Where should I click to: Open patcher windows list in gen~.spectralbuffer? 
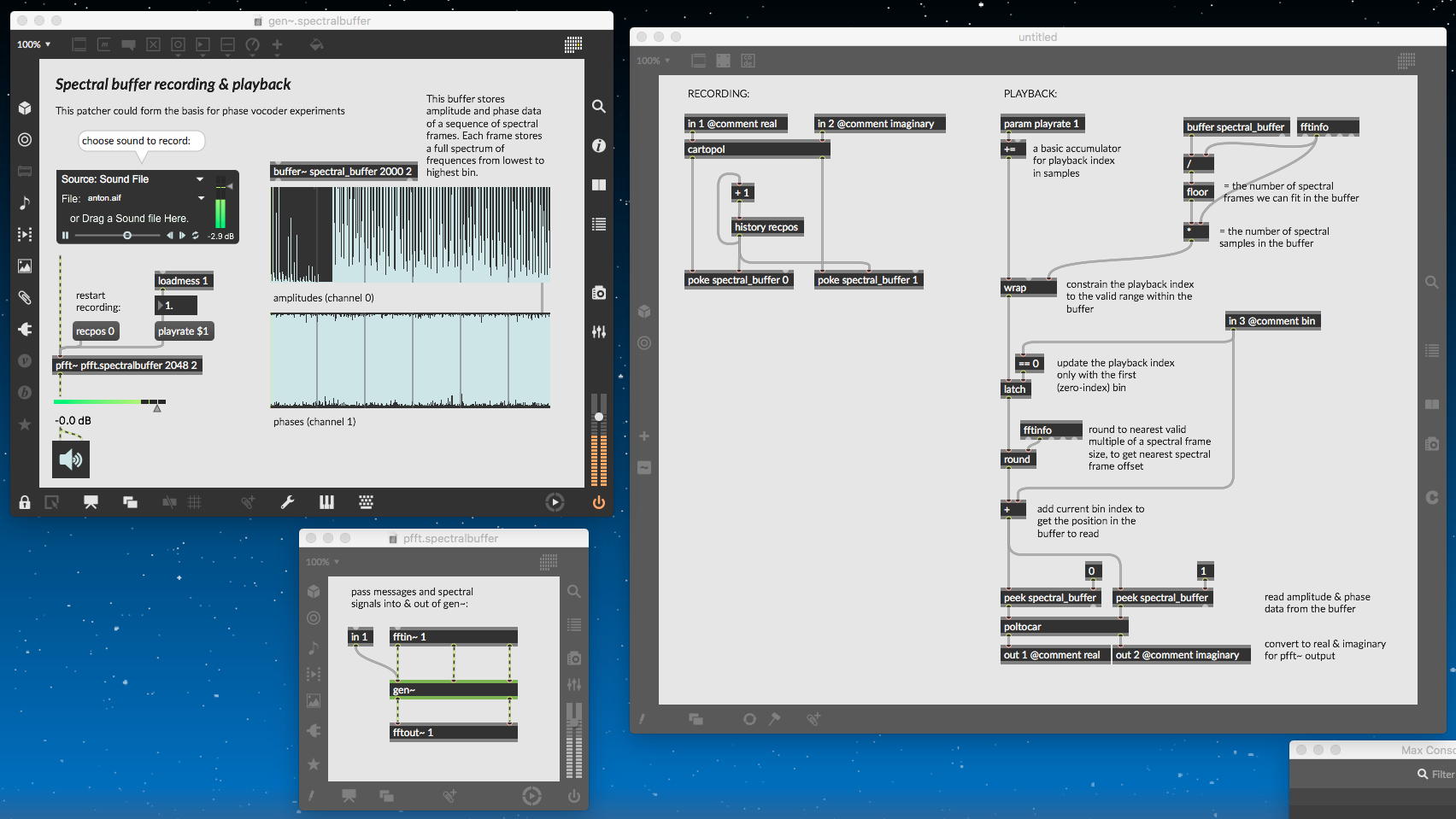click(x=130, y=502)
